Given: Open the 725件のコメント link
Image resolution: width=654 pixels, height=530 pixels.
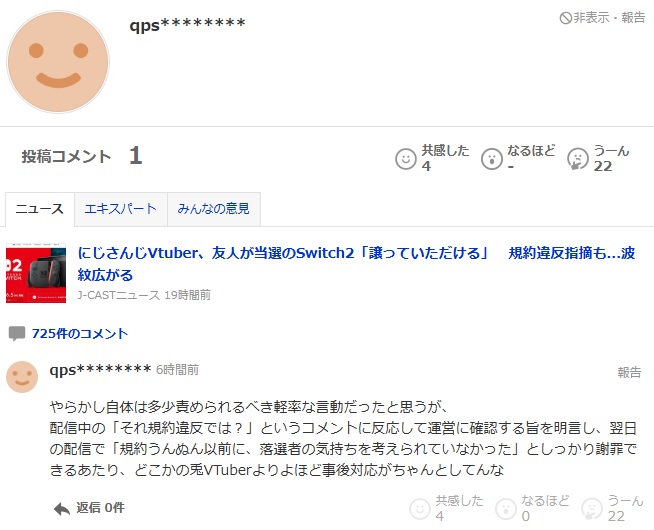Looking at the screenshot, I should point(80,334).
